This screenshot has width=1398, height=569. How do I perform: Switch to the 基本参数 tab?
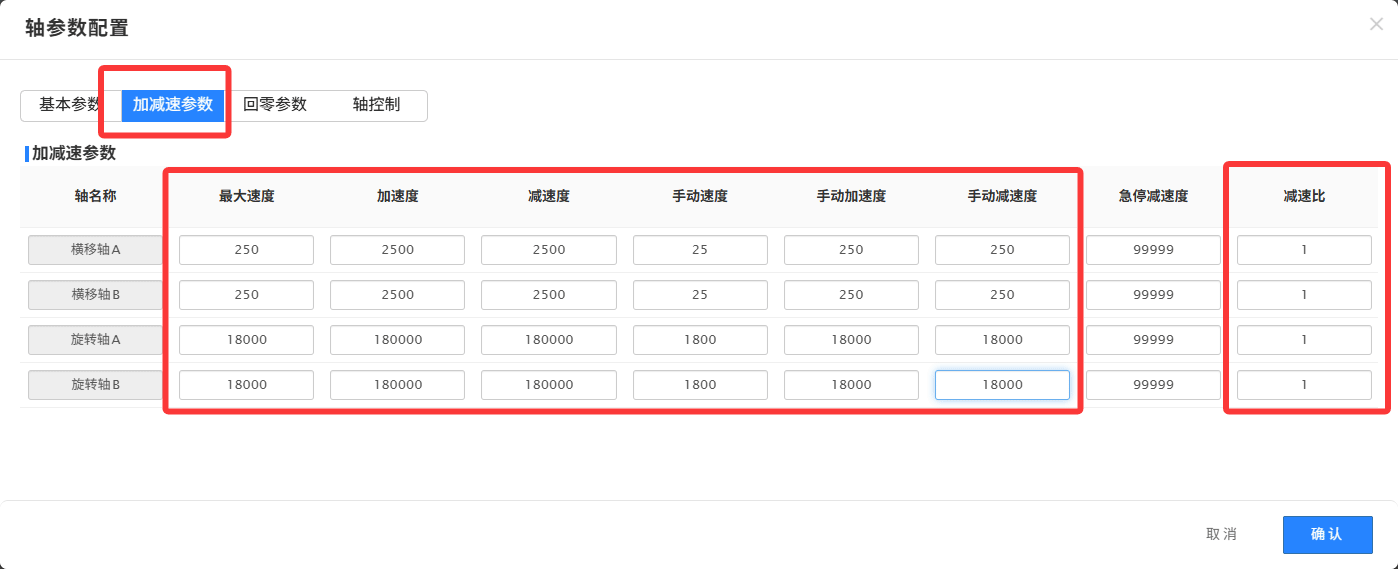[x=68, y=105]
